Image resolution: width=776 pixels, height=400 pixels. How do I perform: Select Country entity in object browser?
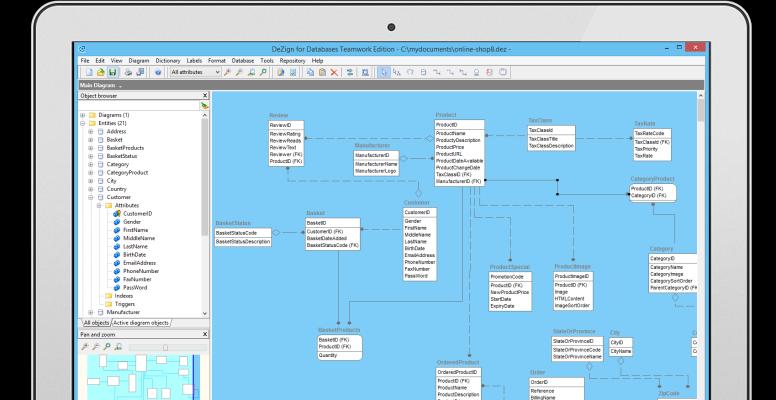(116, 189)
